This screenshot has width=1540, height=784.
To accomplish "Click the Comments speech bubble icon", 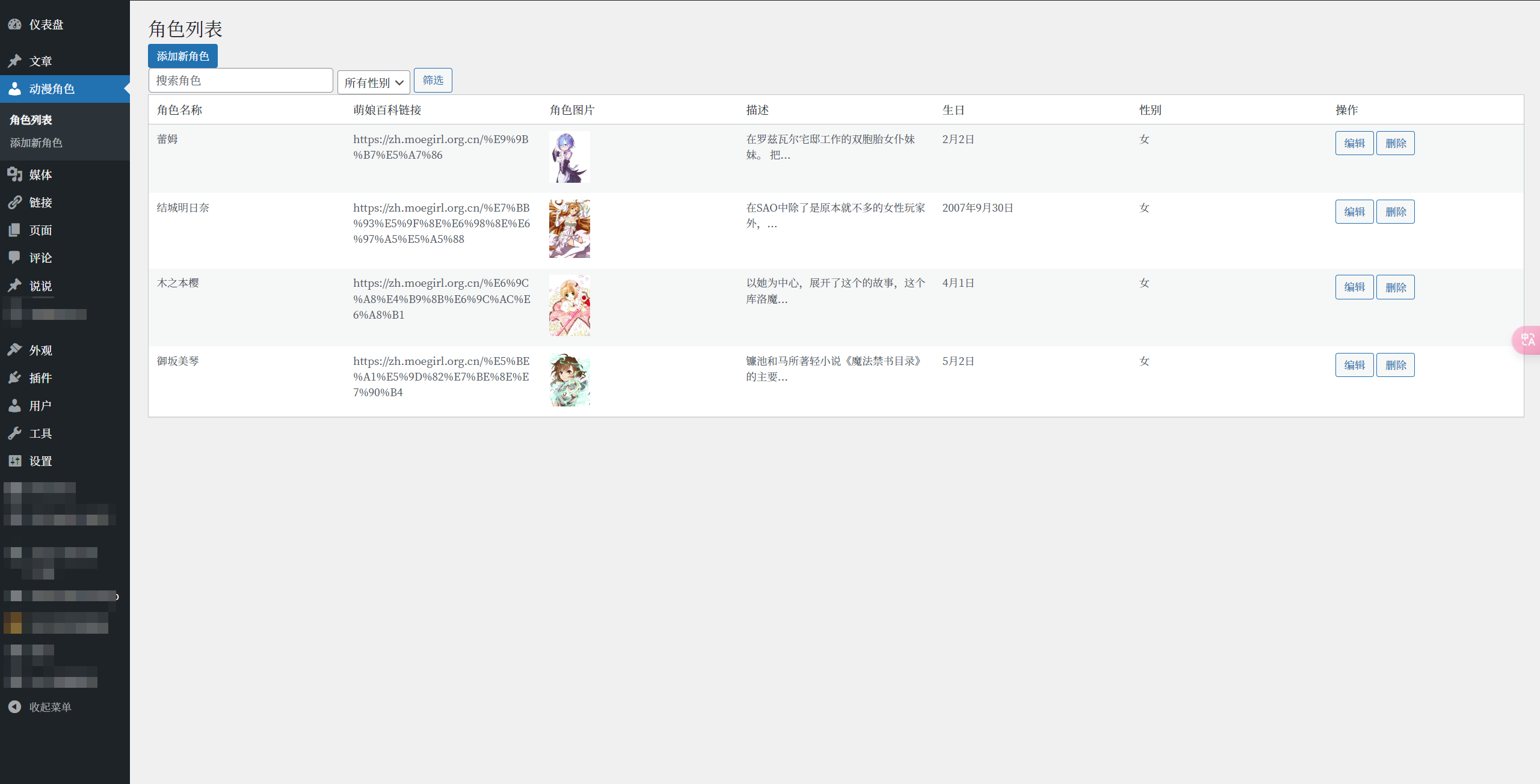I will 15,257.
